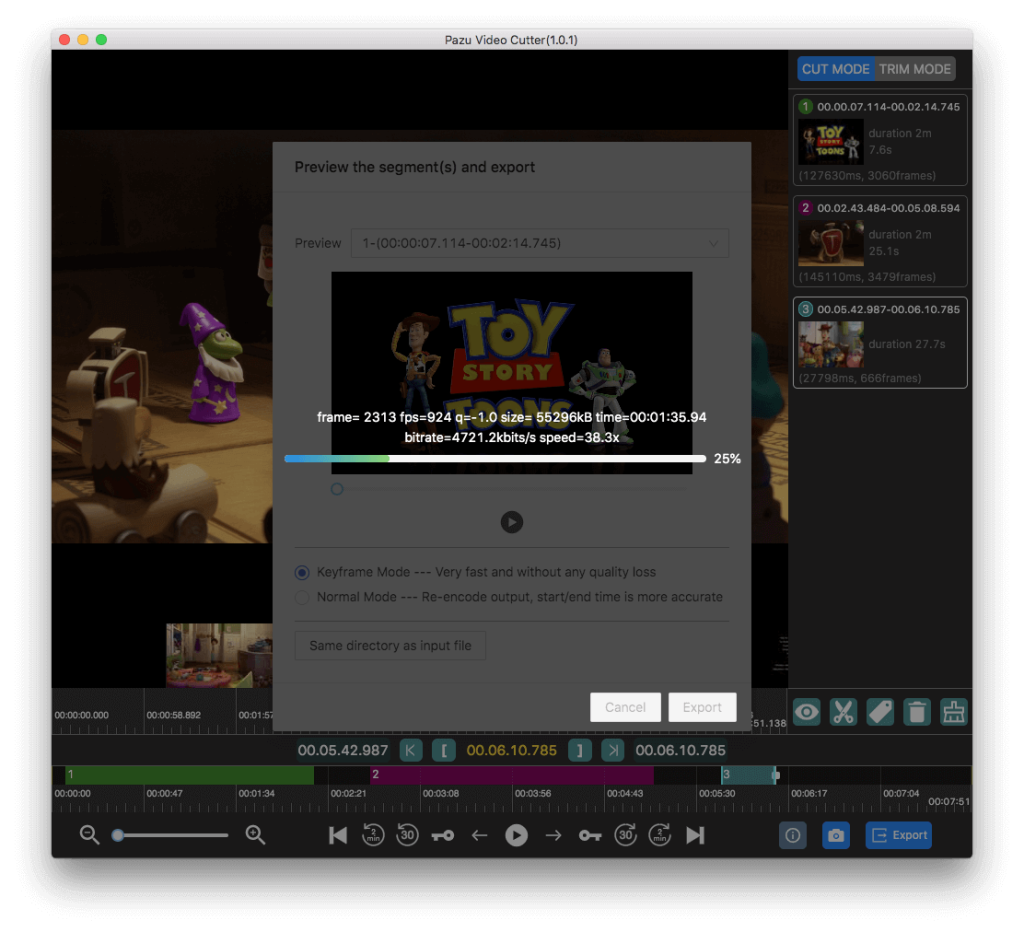
Task: Jump to segment end marker button
Action: tap(613, 750)
